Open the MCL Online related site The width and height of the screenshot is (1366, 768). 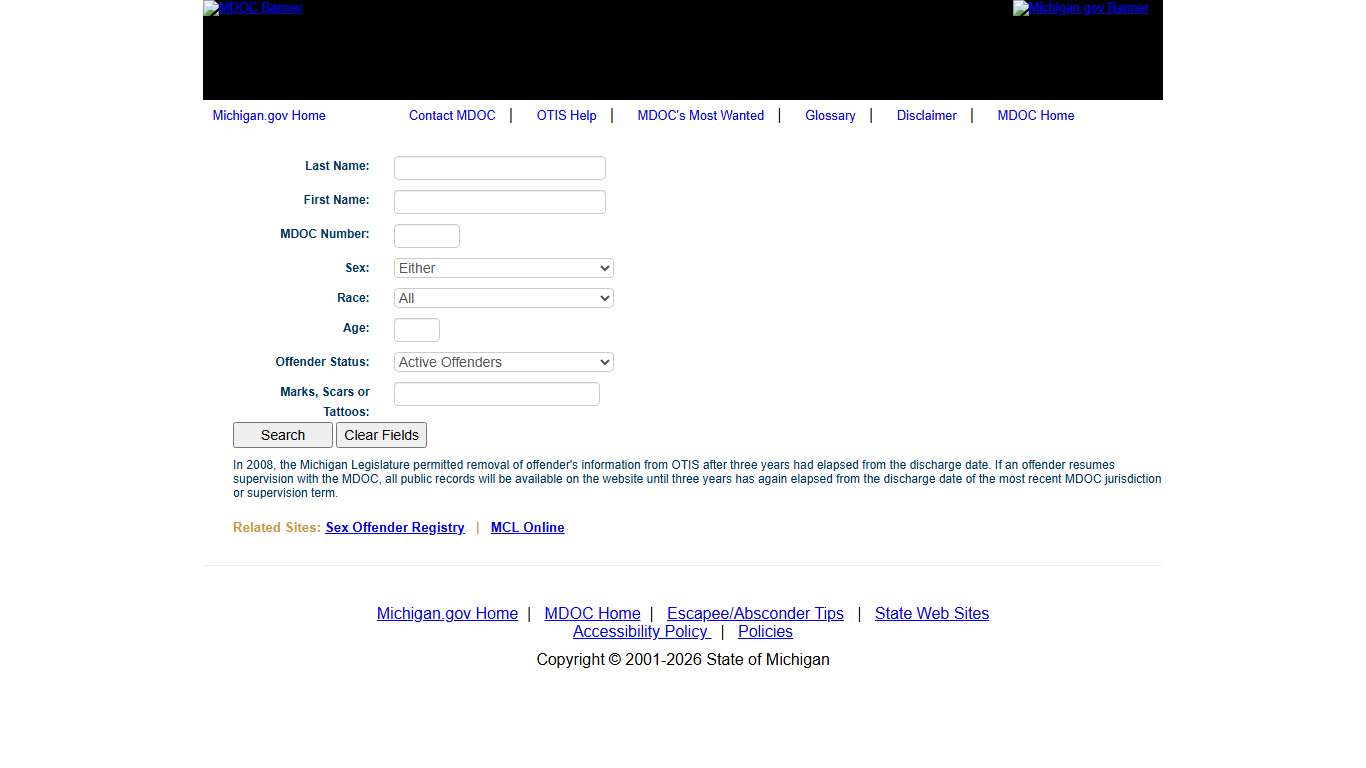point(527,527)
